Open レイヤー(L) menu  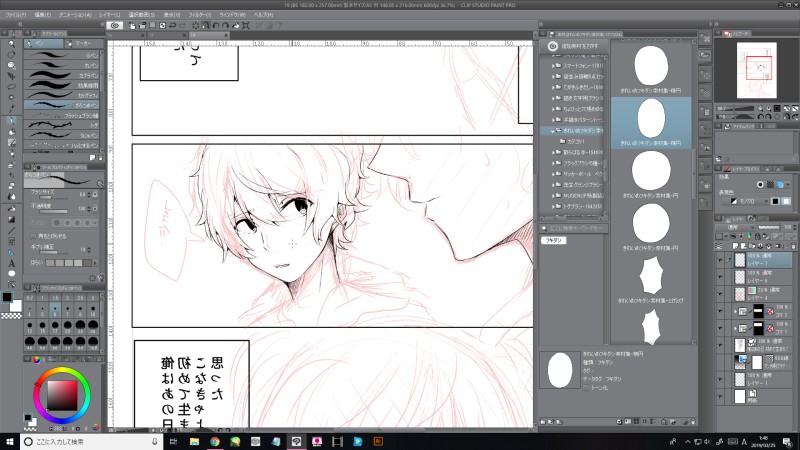click(110, 15)
